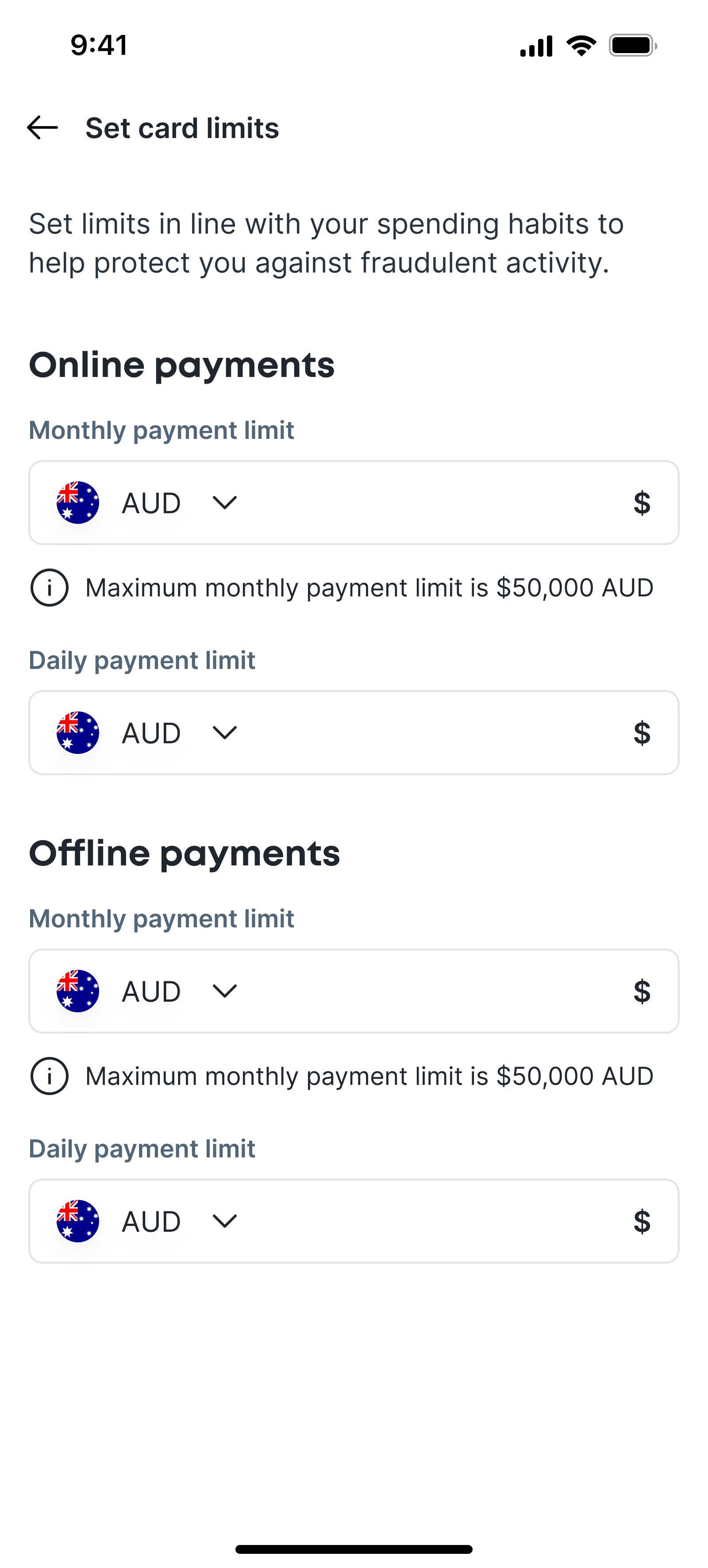Open the currency dropdown for offline daily limit

[224, 1221]
